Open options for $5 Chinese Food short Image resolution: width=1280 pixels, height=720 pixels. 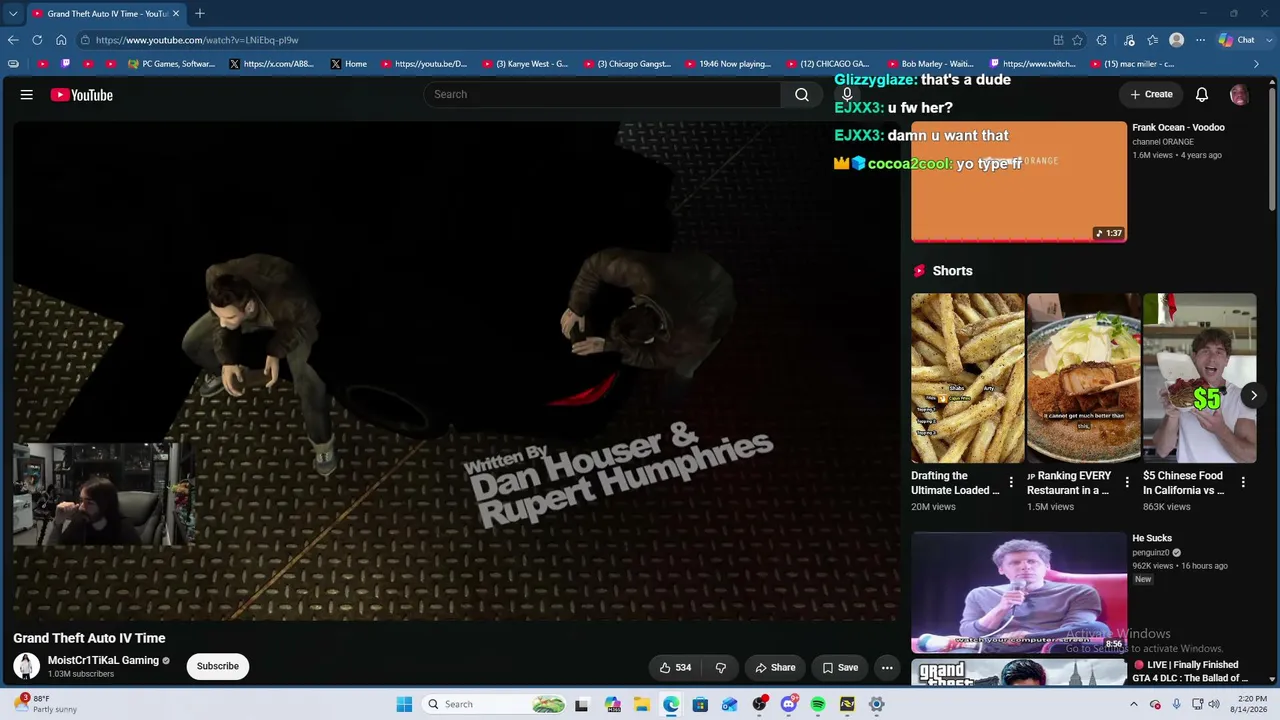click(1243, 482)
